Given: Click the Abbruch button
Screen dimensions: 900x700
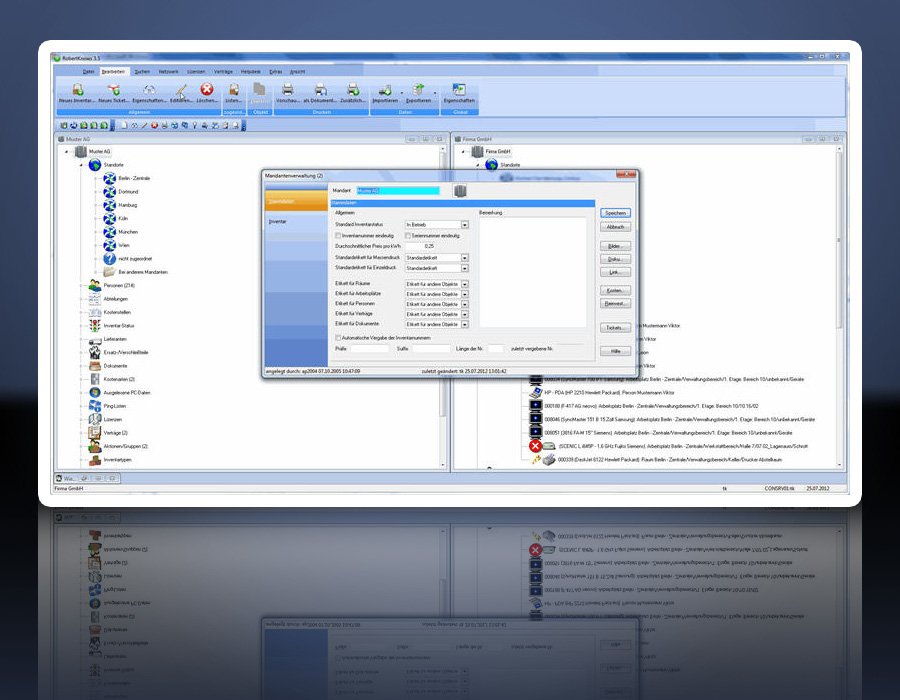Looking at the screenshot, I should [615, 227].
